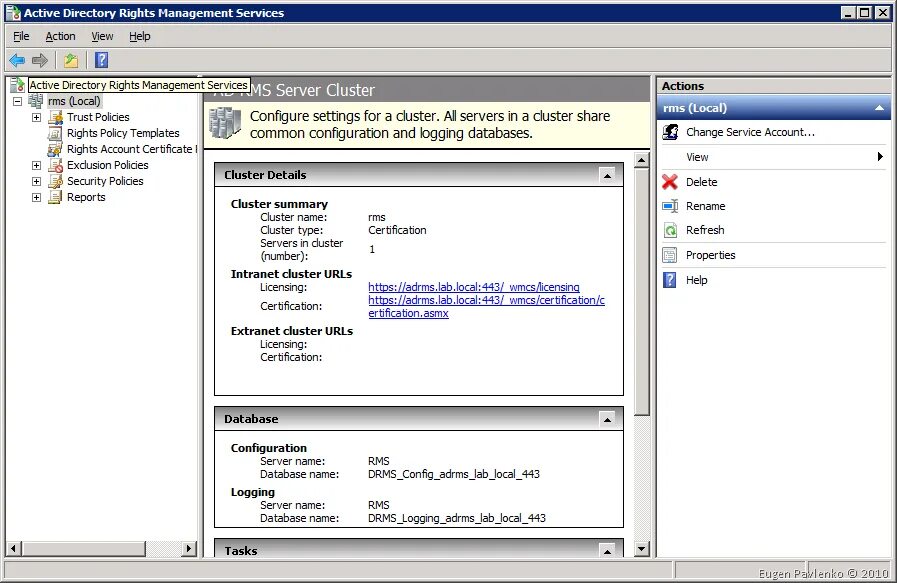Click the red Delete X icon
The width and height of the screenshot is (897, 583).
pos(670,182)
